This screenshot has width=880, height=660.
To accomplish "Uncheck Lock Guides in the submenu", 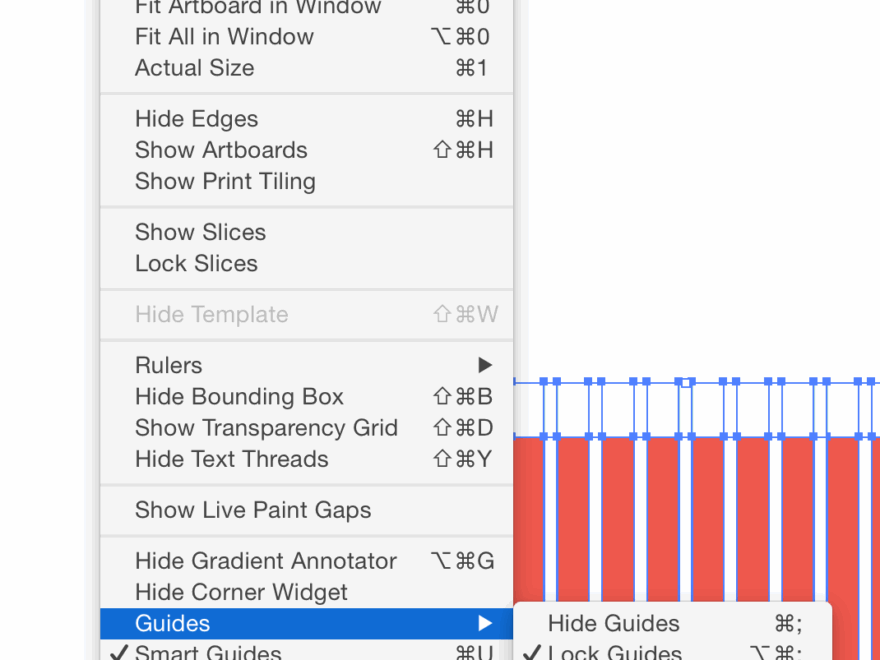I will click(x=614, y=652).
